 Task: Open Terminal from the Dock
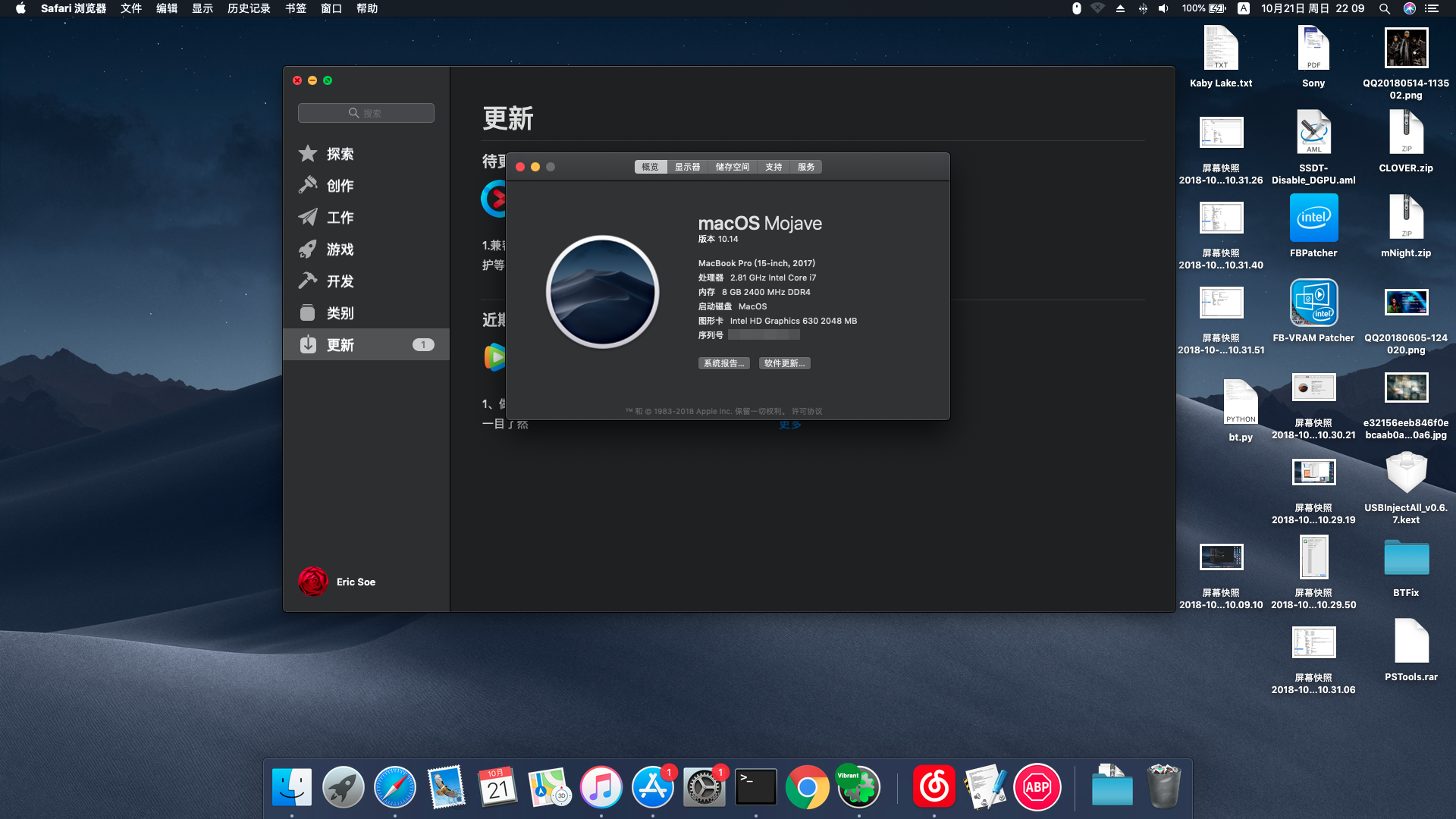(x=755, y=787)
